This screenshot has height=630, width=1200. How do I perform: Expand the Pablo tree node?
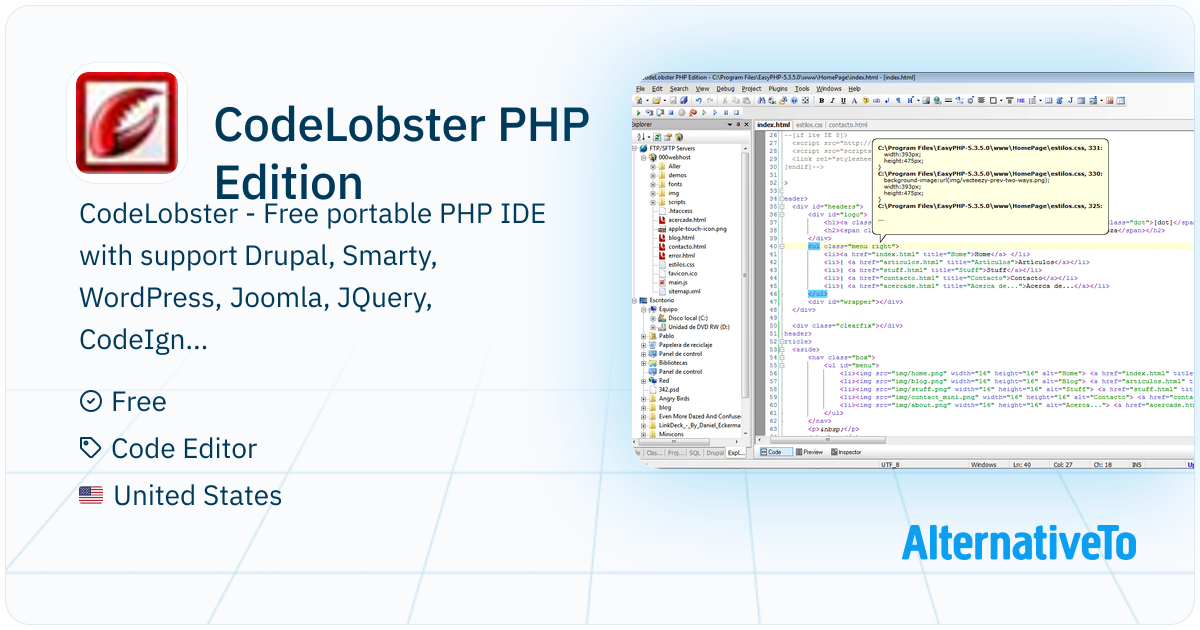[x=643, y=336]
